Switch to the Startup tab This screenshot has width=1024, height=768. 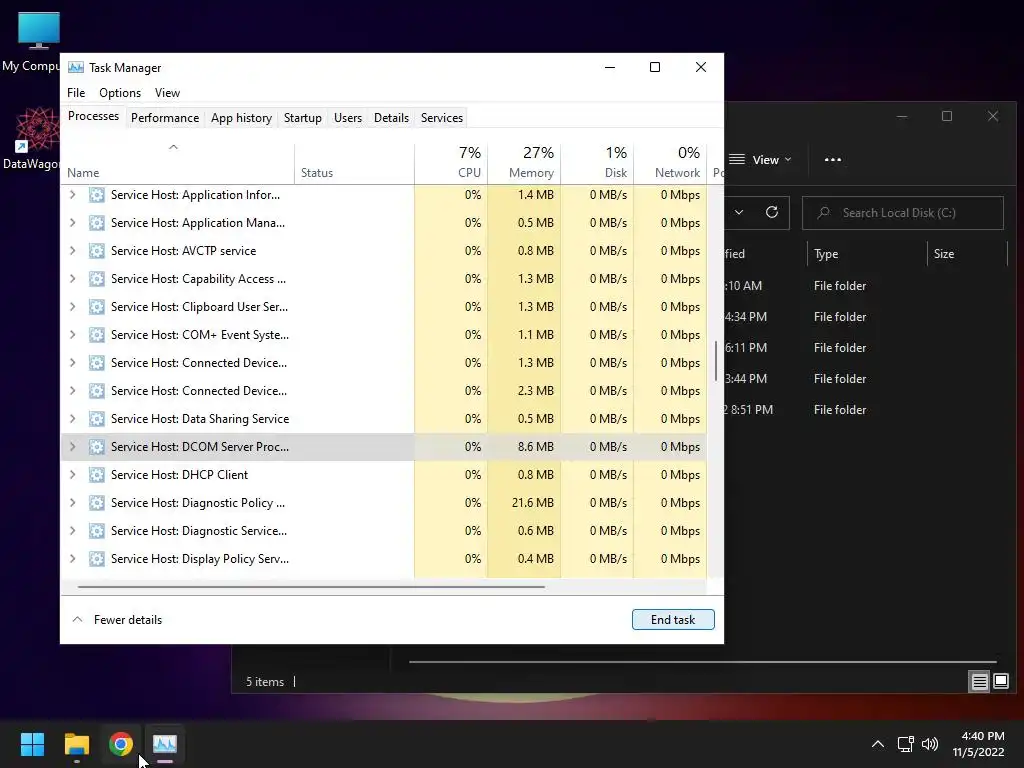click(x=302, y=118)
